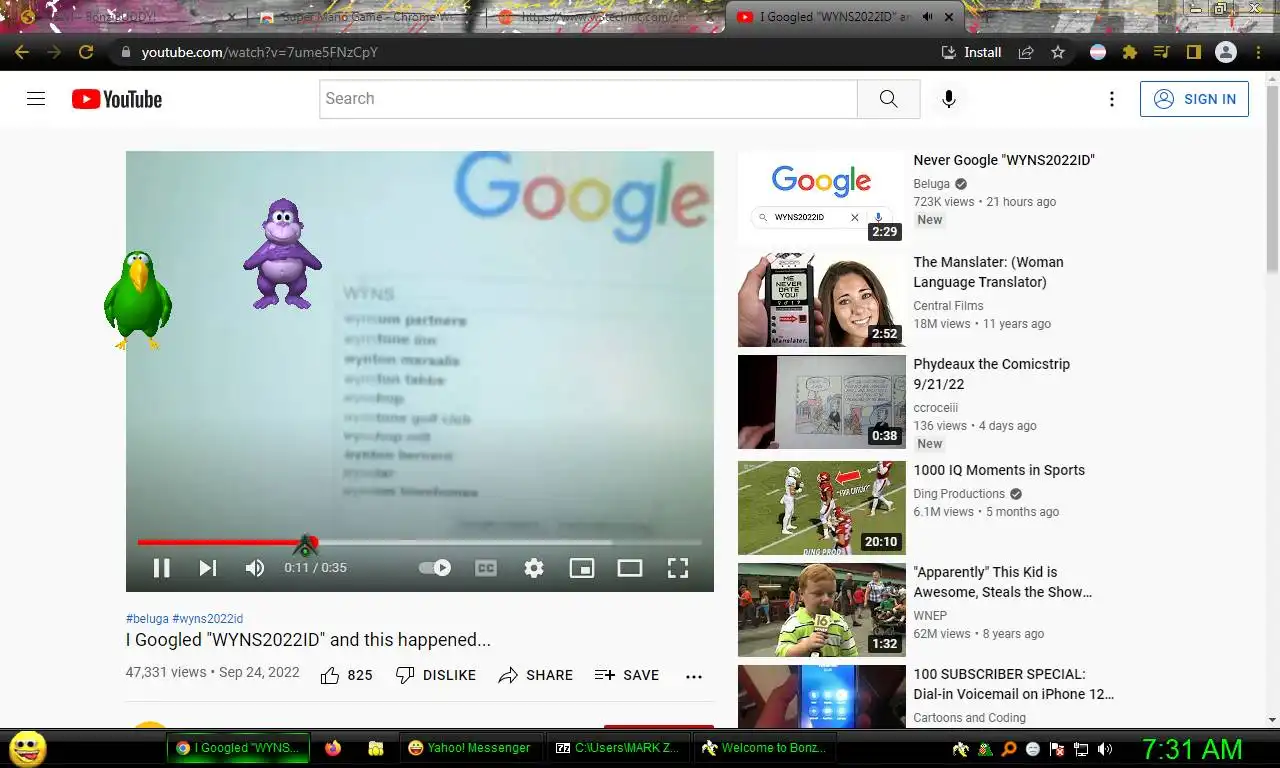Viewport: 1280px width, 768px height.
Task: Mute the tab via speaker icon
Action: click(927, 17)
